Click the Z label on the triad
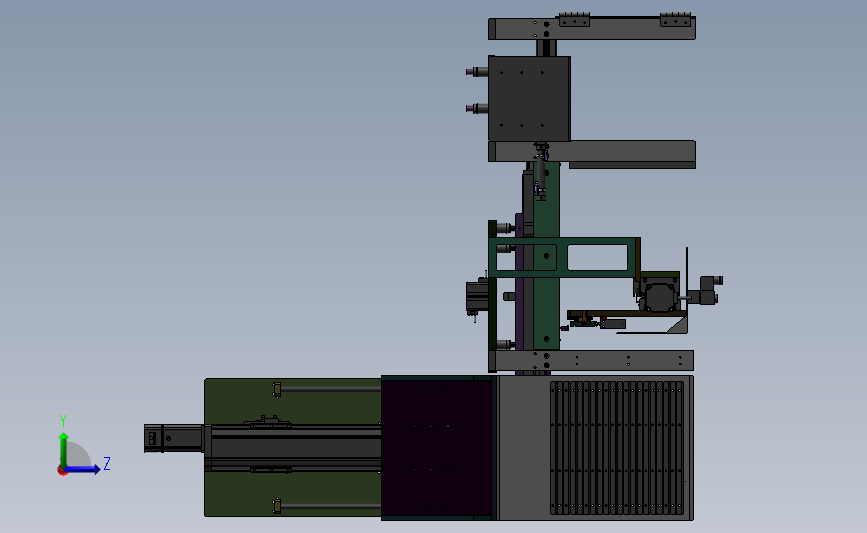 pyautogui.click(x=107, y=463)
